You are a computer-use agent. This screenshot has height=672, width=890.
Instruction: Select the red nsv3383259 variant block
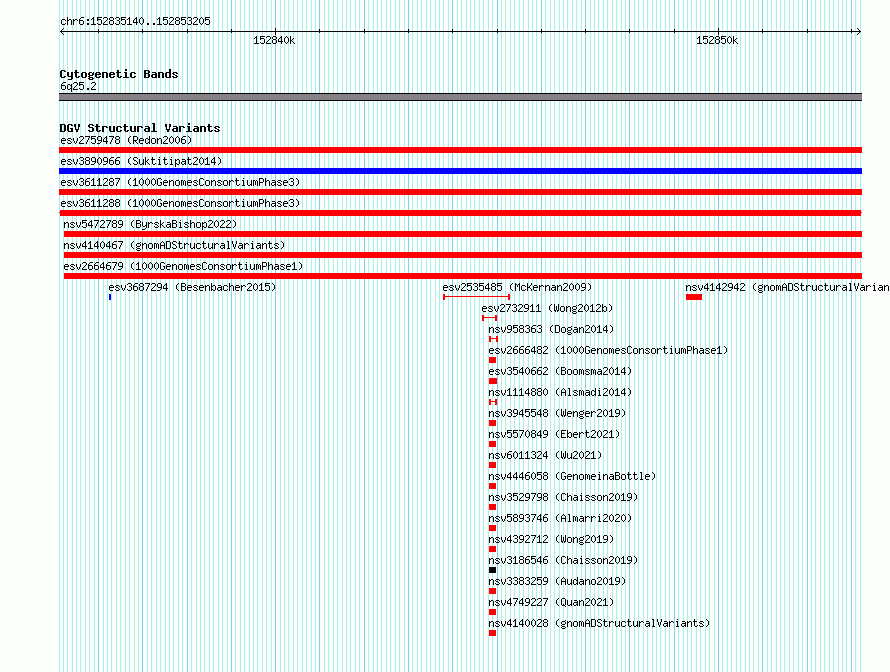[x=493, y=591]
